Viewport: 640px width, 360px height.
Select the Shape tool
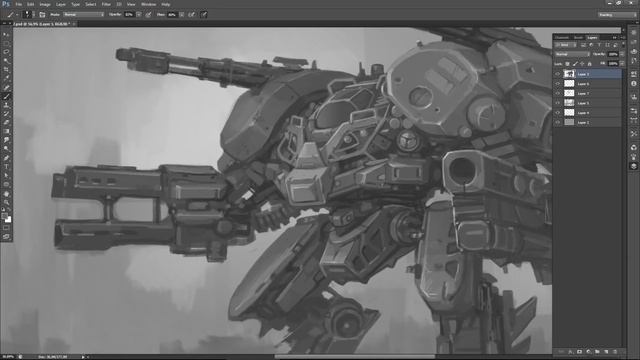[x=6, y=184]
